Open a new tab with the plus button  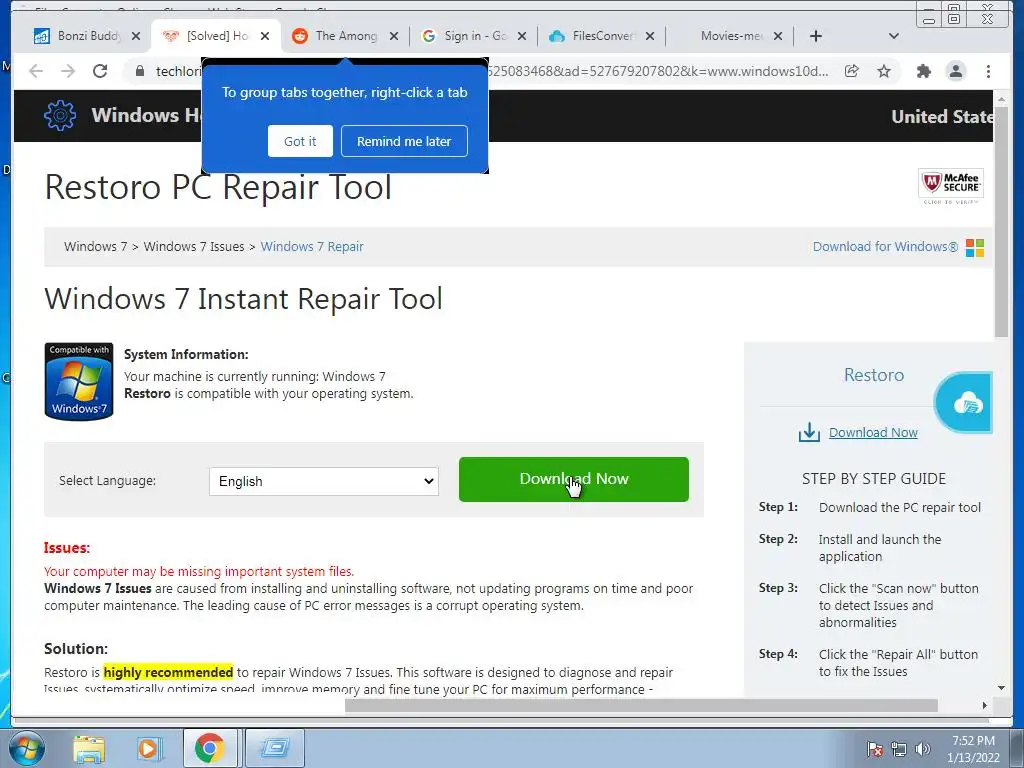point(816,36)
